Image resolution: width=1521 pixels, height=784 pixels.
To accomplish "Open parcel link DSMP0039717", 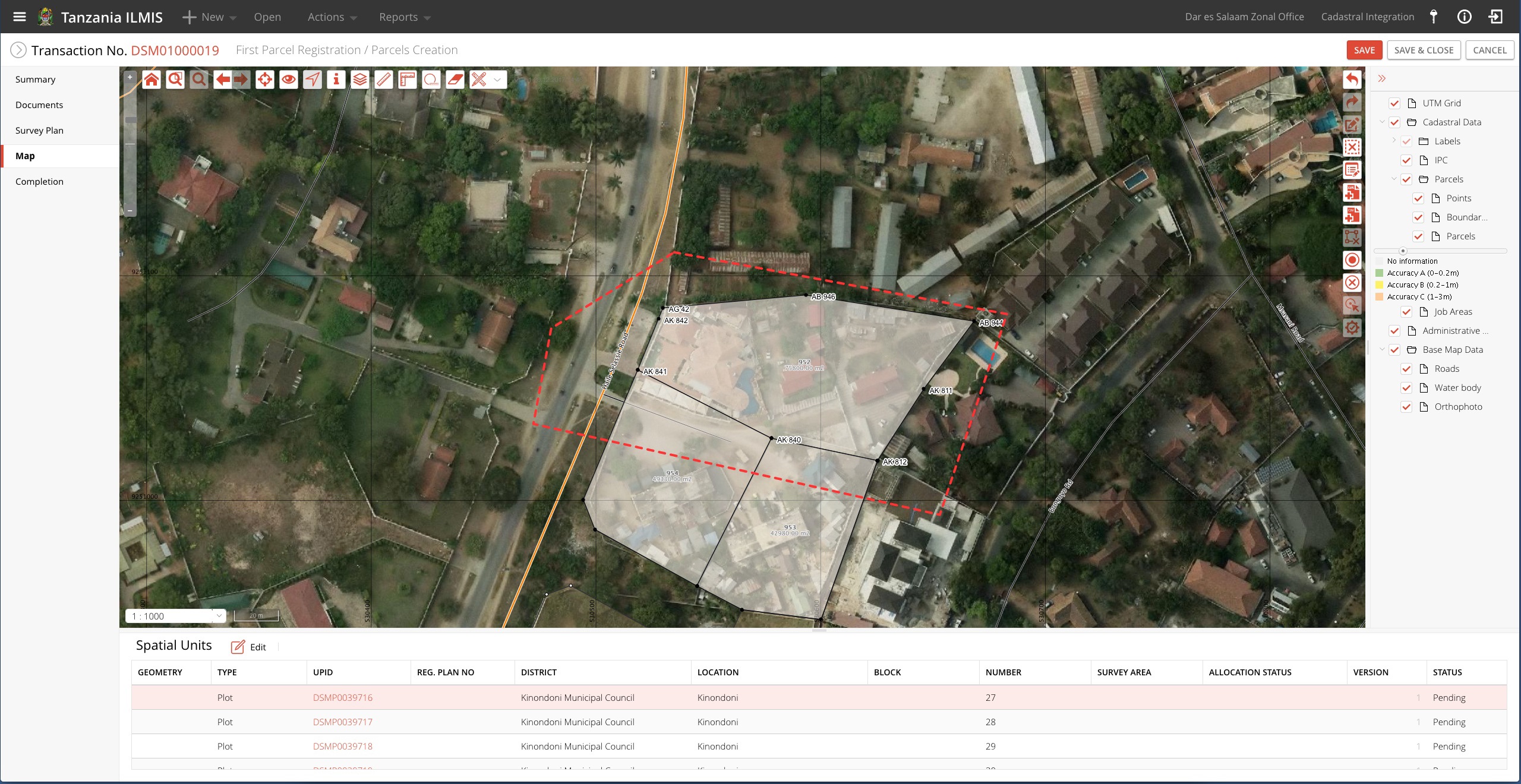I will pyautogui.click(x=343, y=722).
